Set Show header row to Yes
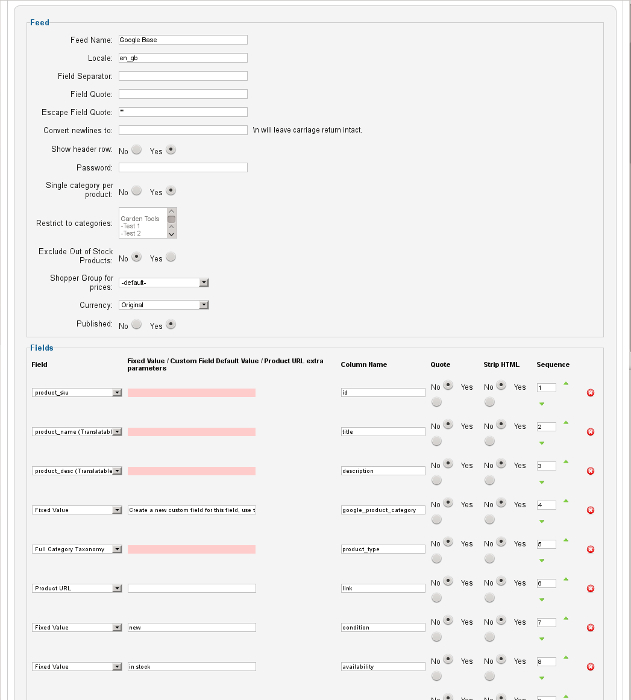Viewport: 631px width, 700px height. coord(171,150)
